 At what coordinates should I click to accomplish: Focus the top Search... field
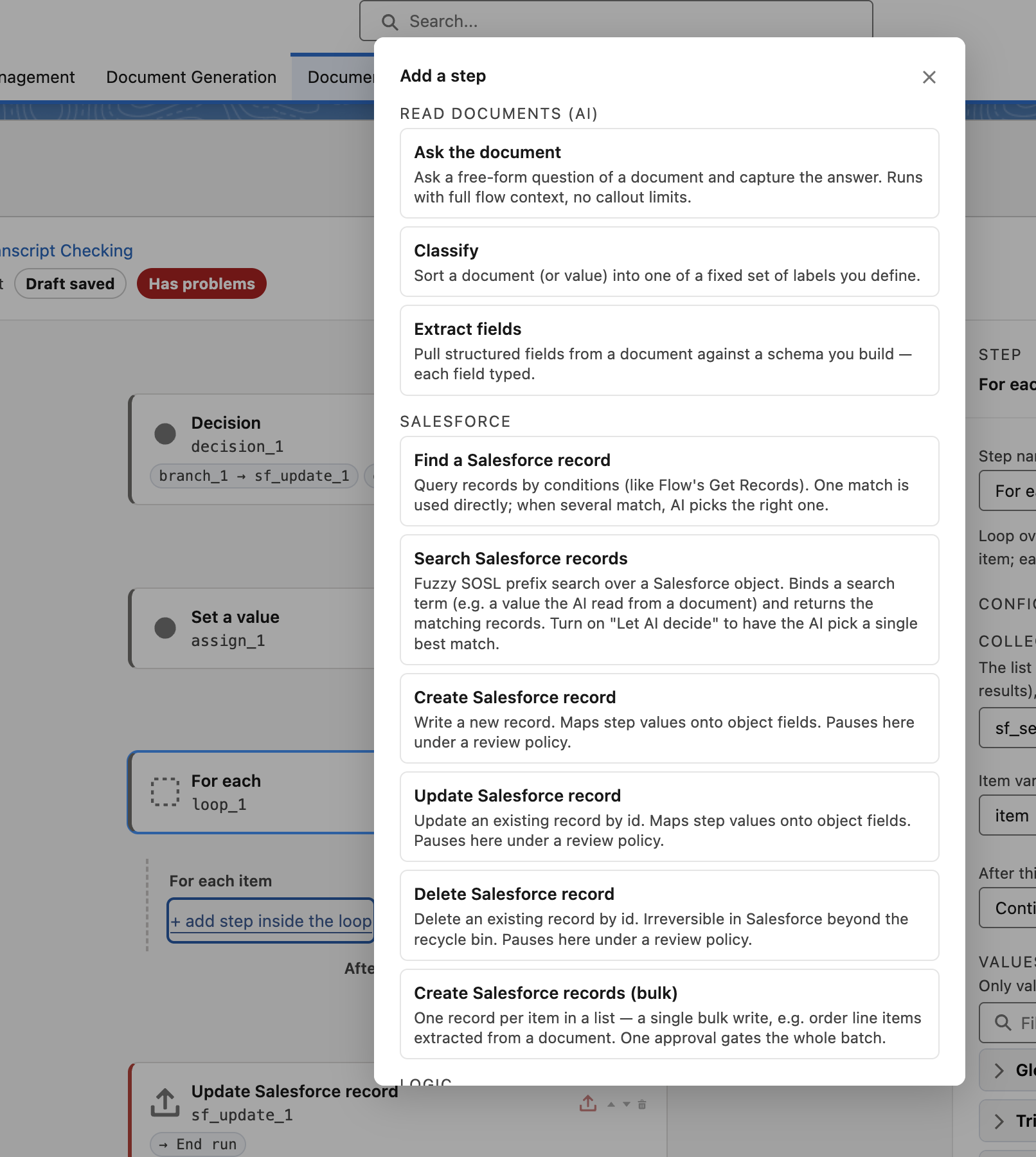tap(616, 21)
